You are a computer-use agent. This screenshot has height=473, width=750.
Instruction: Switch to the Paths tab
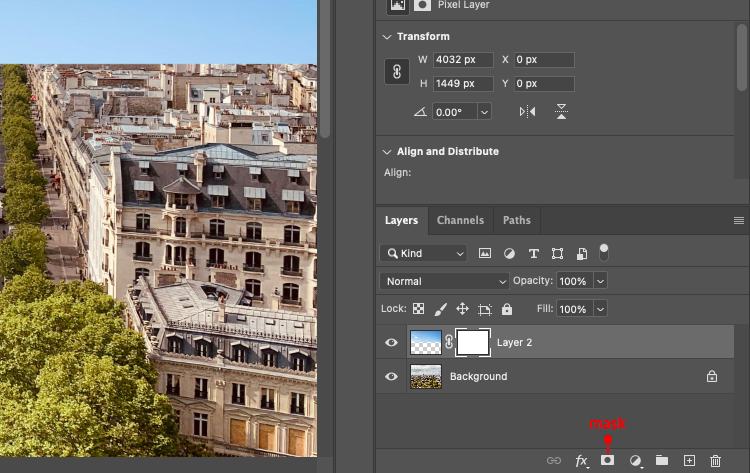(517, 220)
